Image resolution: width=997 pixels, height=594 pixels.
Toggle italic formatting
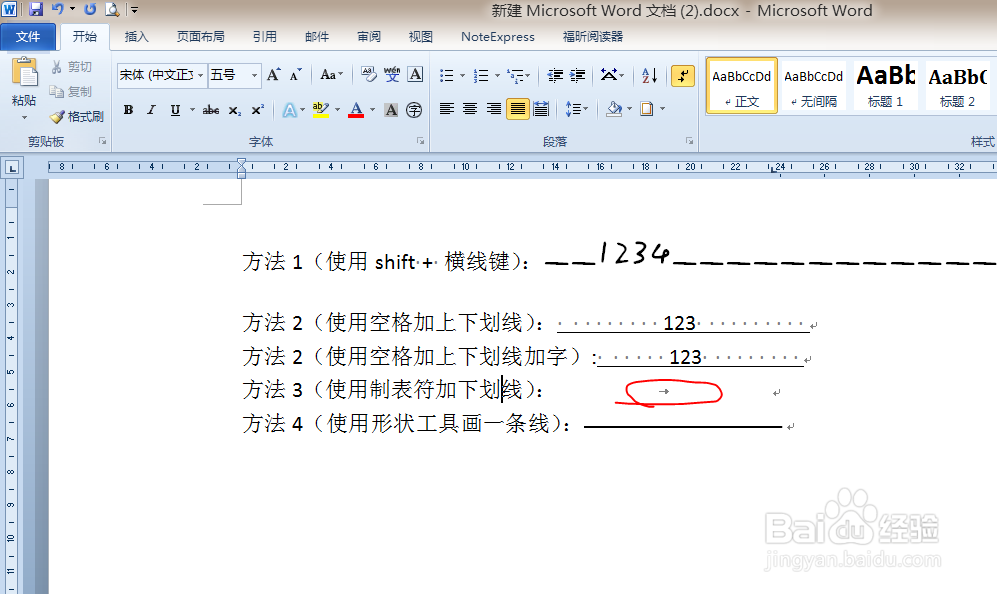pos(151,110)
